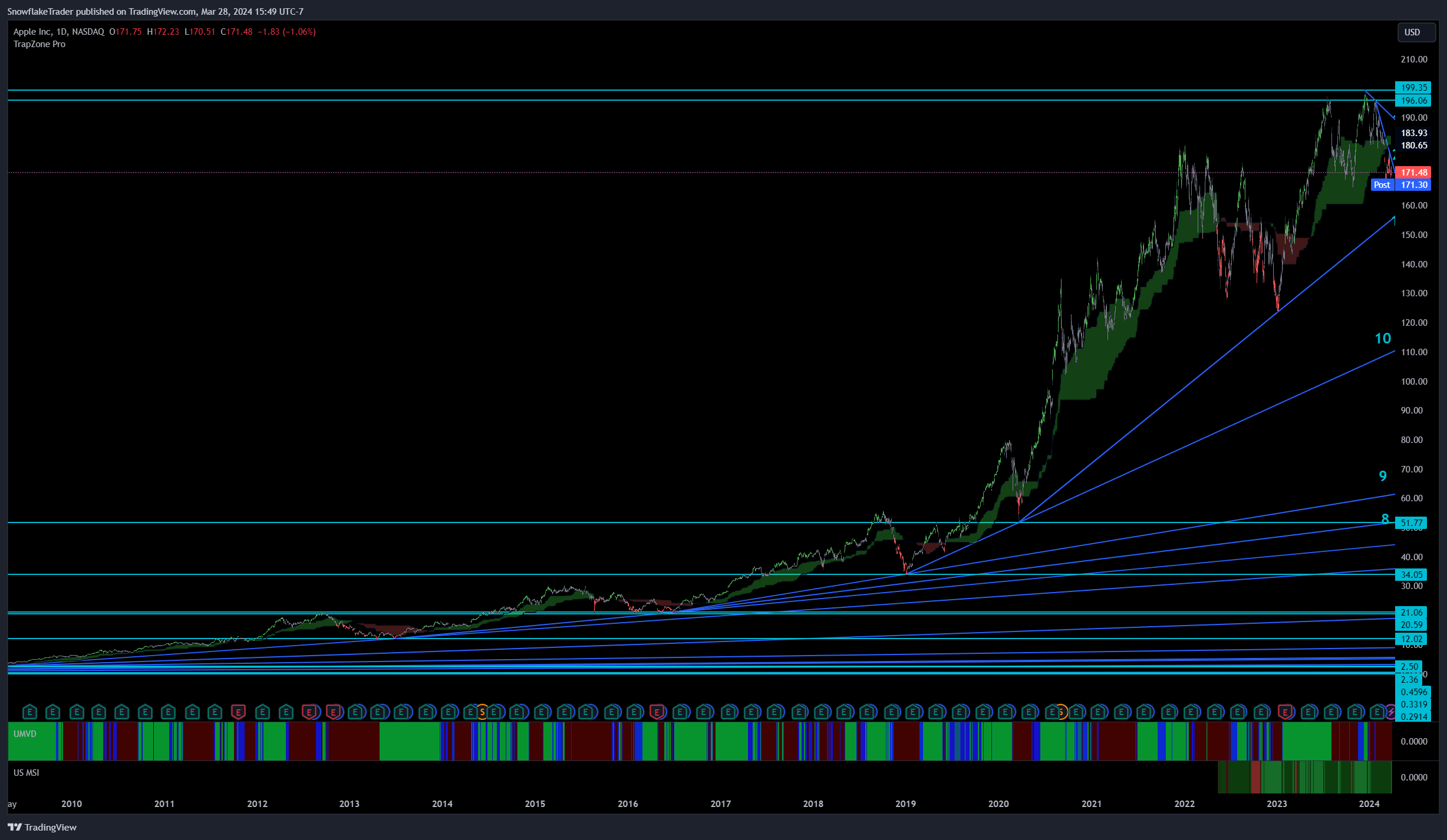The image size is (1447, 840).
Task: Click the cyan text label 8
Action: pos(1385,519)
